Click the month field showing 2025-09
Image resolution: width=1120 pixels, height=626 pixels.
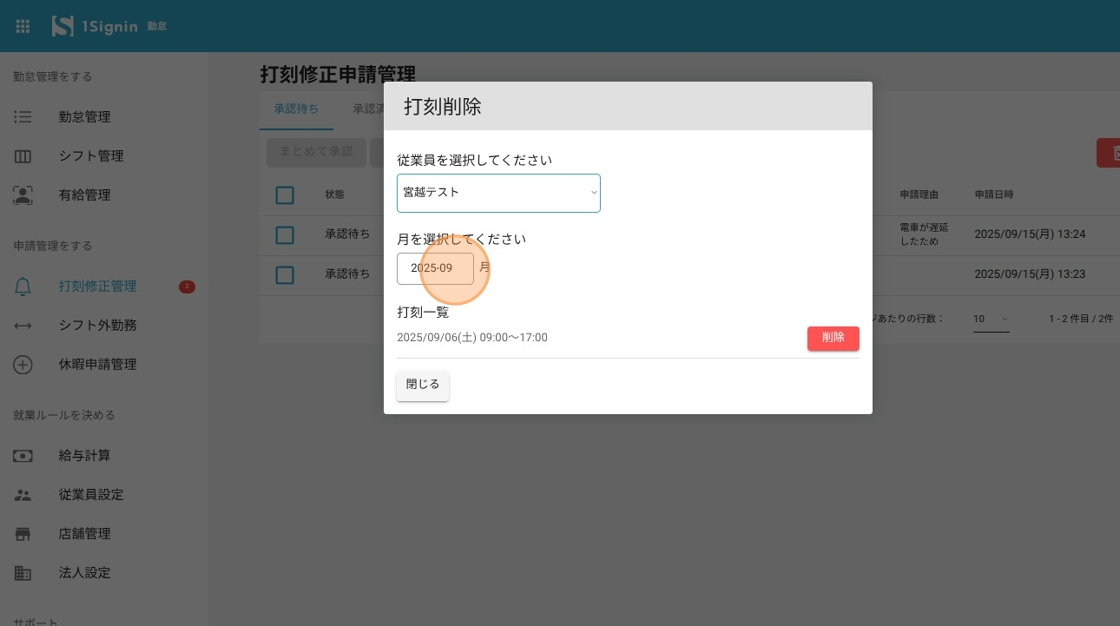pyautogui.click(x=435, y=269)
